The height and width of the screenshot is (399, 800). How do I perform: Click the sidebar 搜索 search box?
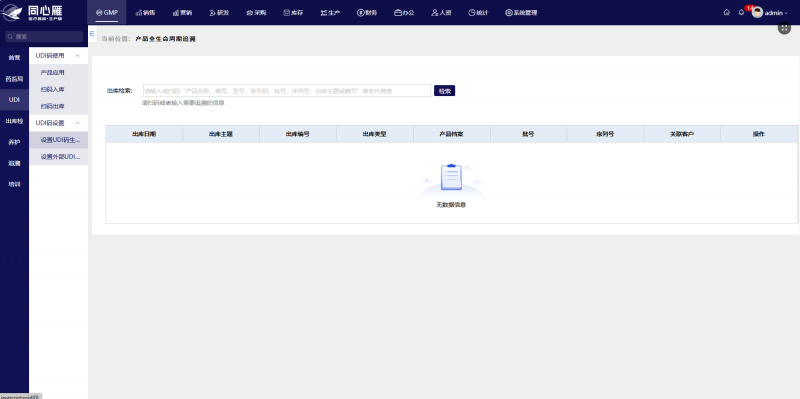(44, 37)
